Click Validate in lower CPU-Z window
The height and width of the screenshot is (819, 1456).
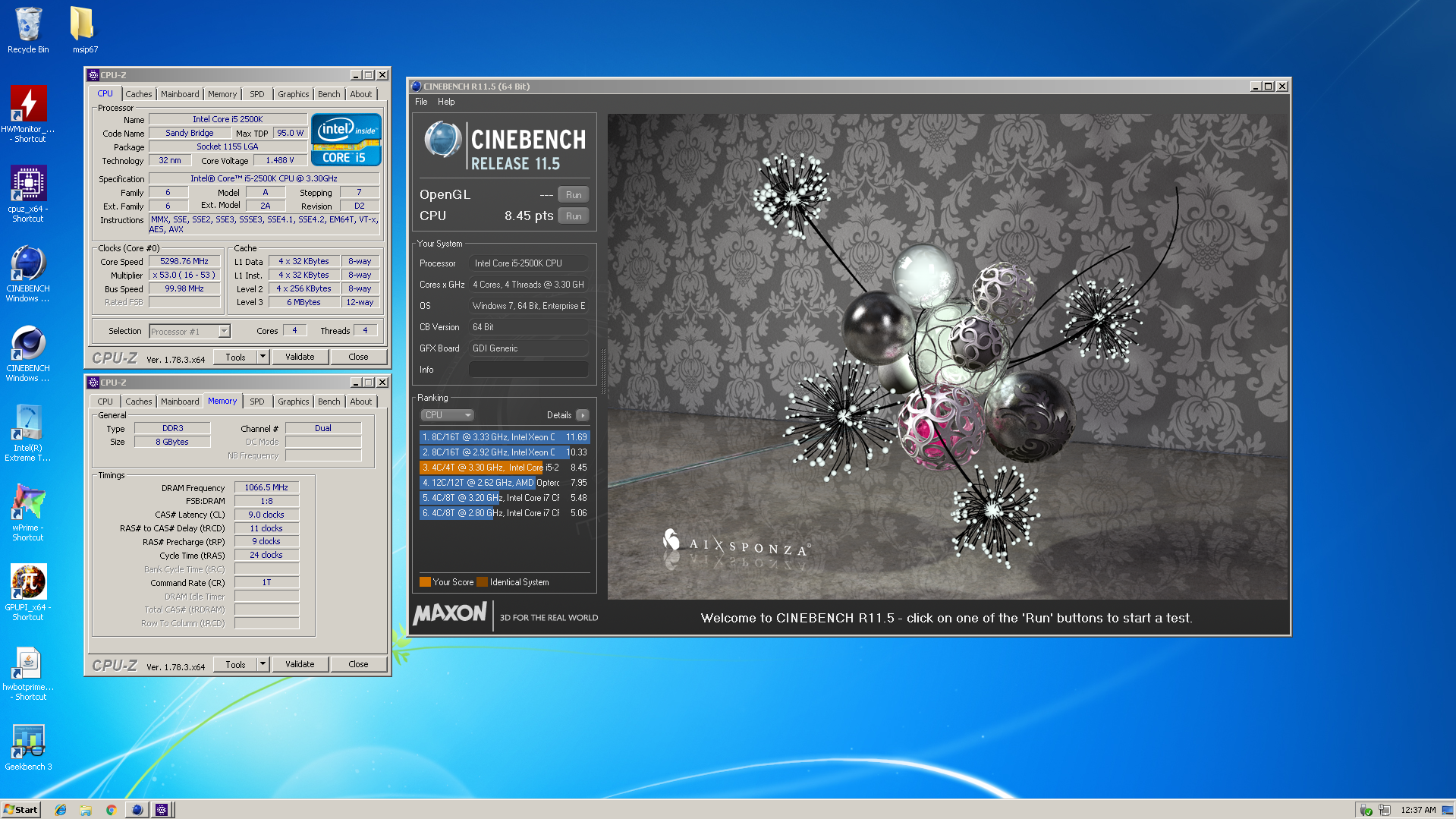pyautogui.click(x=300, y=664)
